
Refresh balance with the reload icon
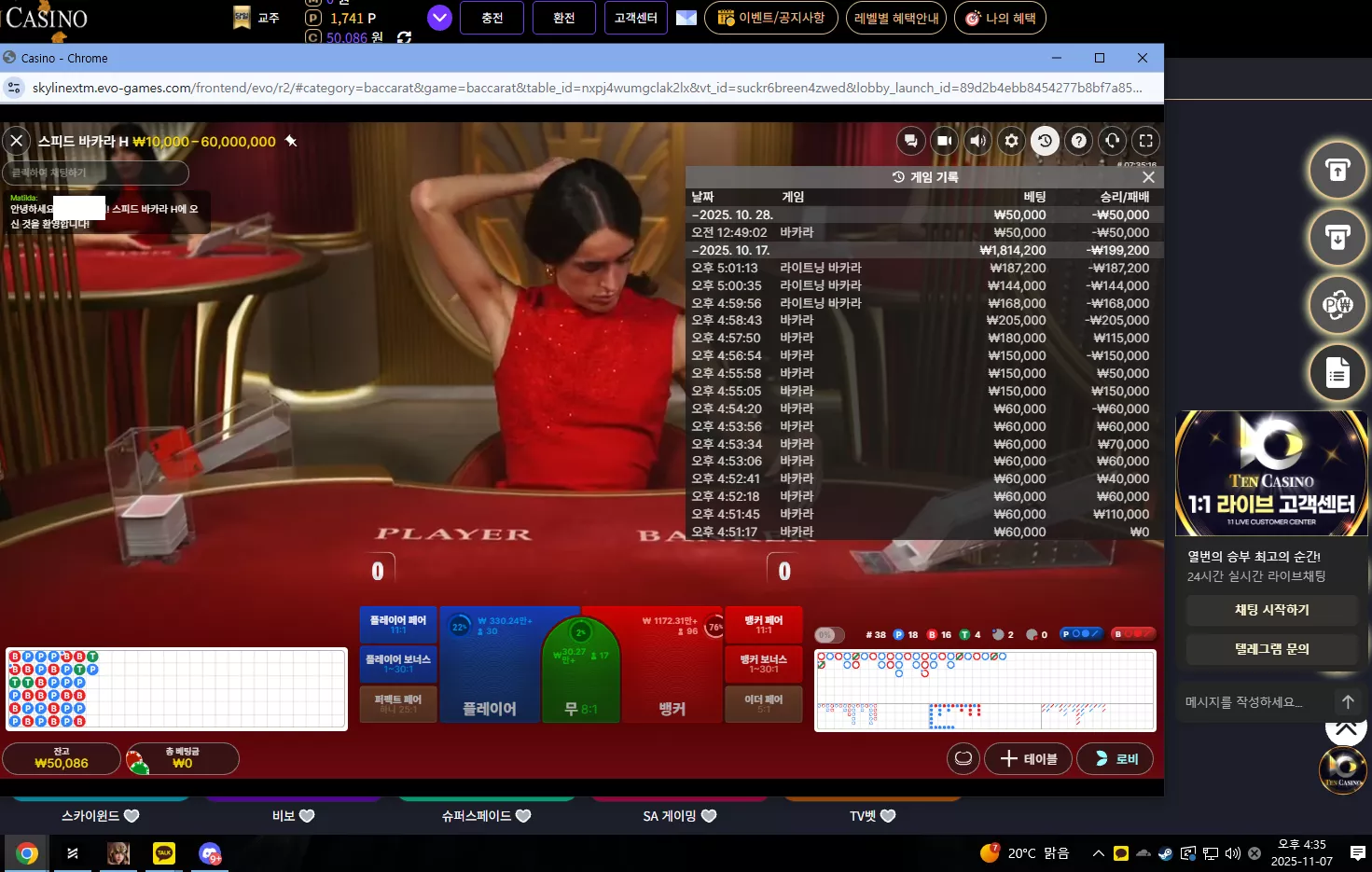tap(404, 37)
